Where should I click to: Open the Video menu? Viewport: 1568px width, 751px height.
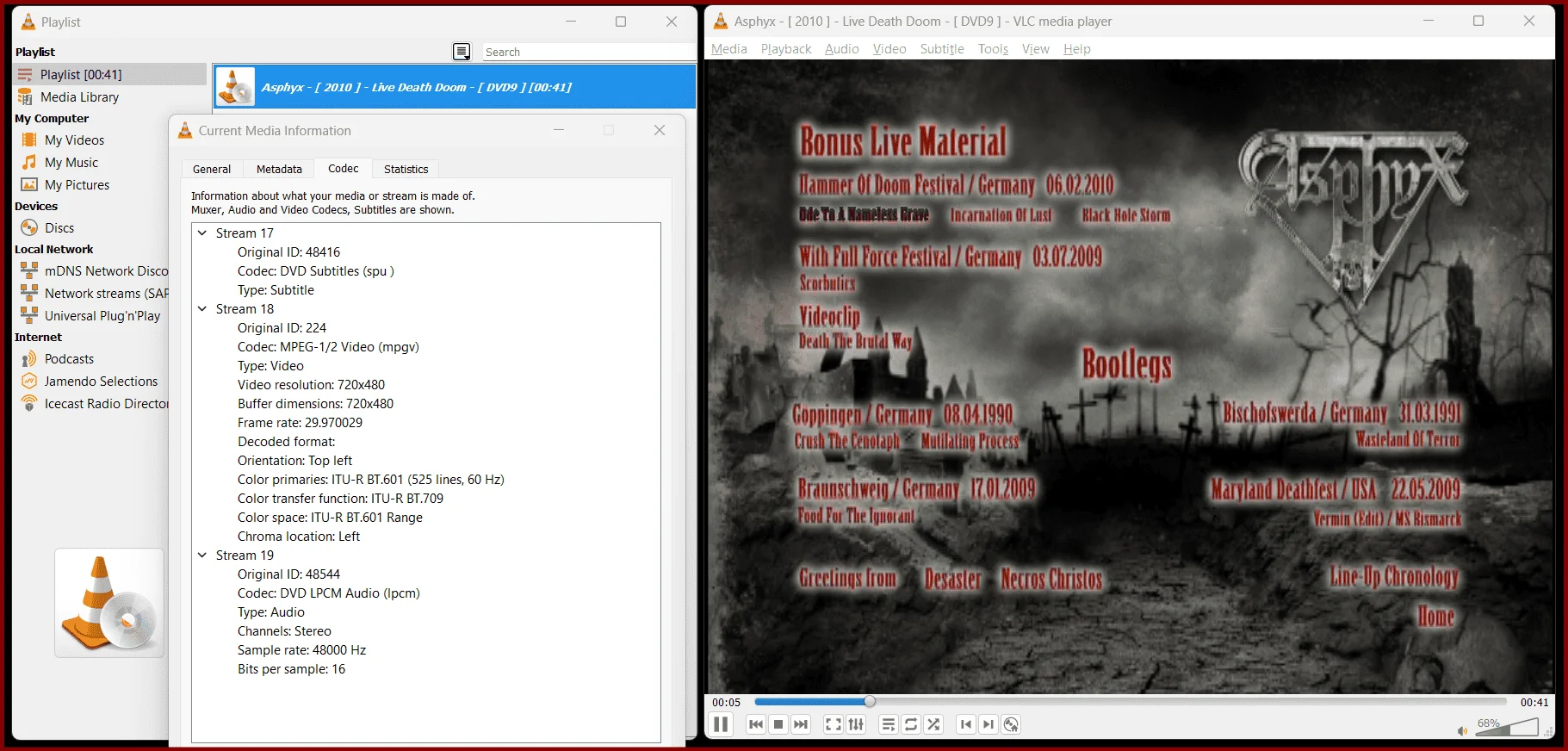889,49
